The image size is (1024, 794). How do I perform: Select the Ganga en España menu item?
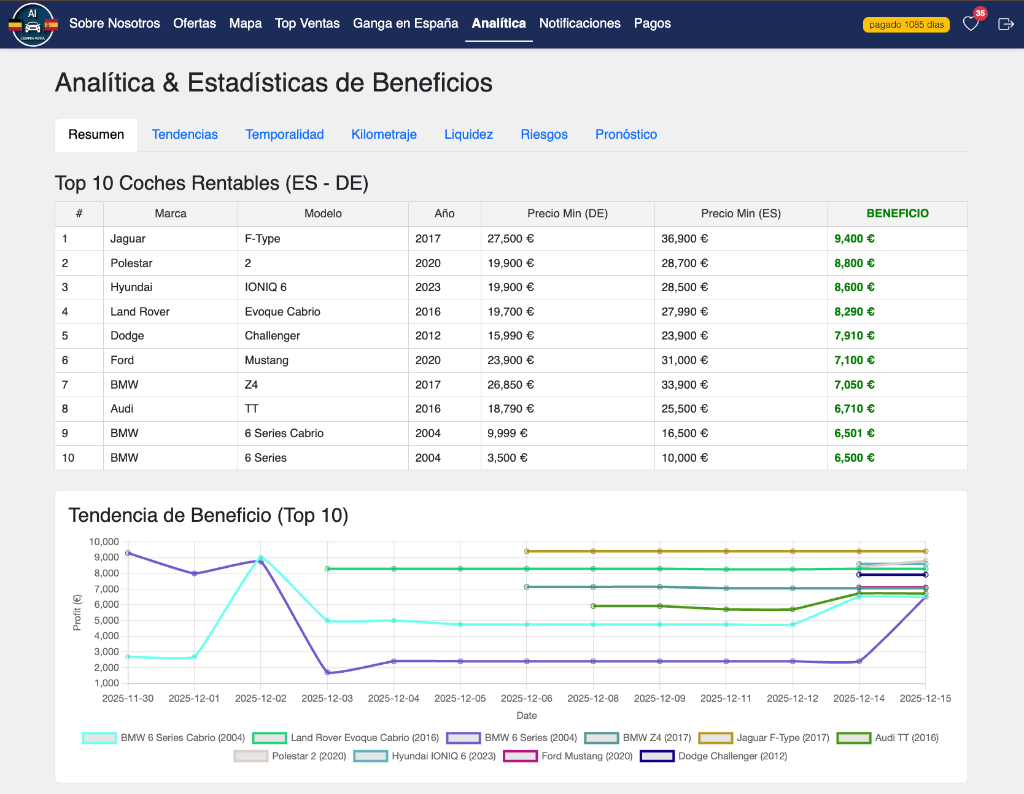pos(405,23)
